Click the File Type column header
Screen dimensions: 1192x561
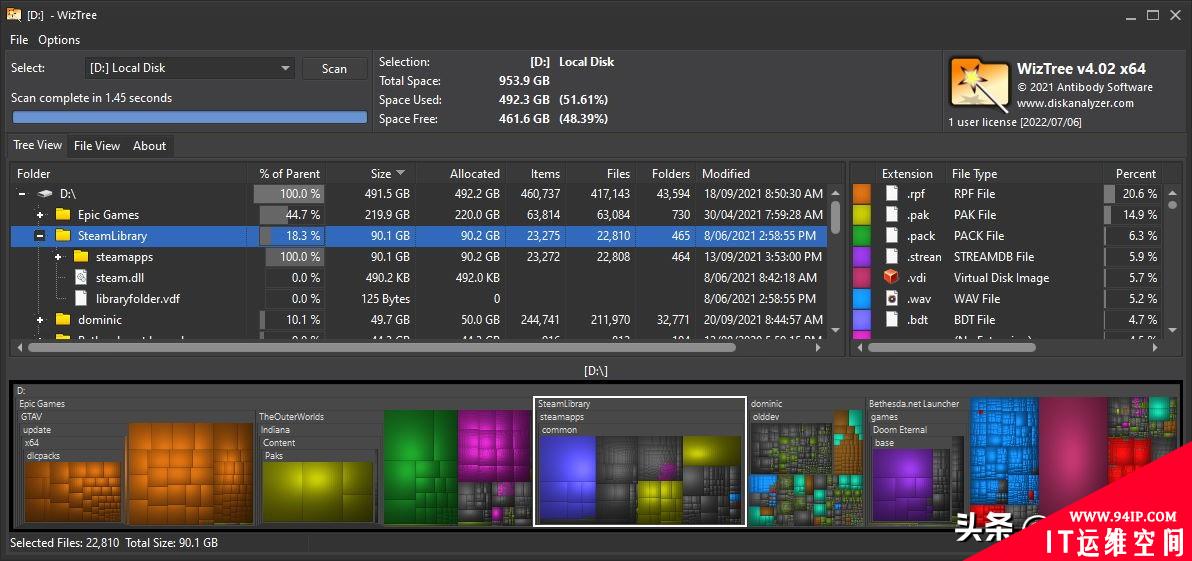tap(1024, 174)
